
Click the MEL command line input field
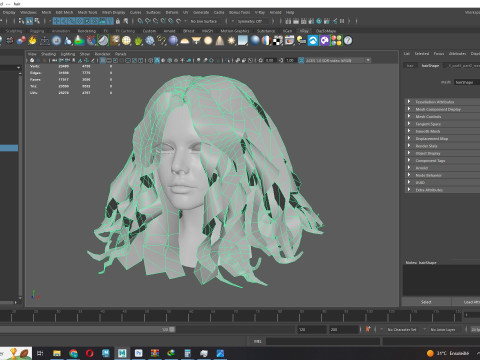pyautogui.click(x=323, y=341)
